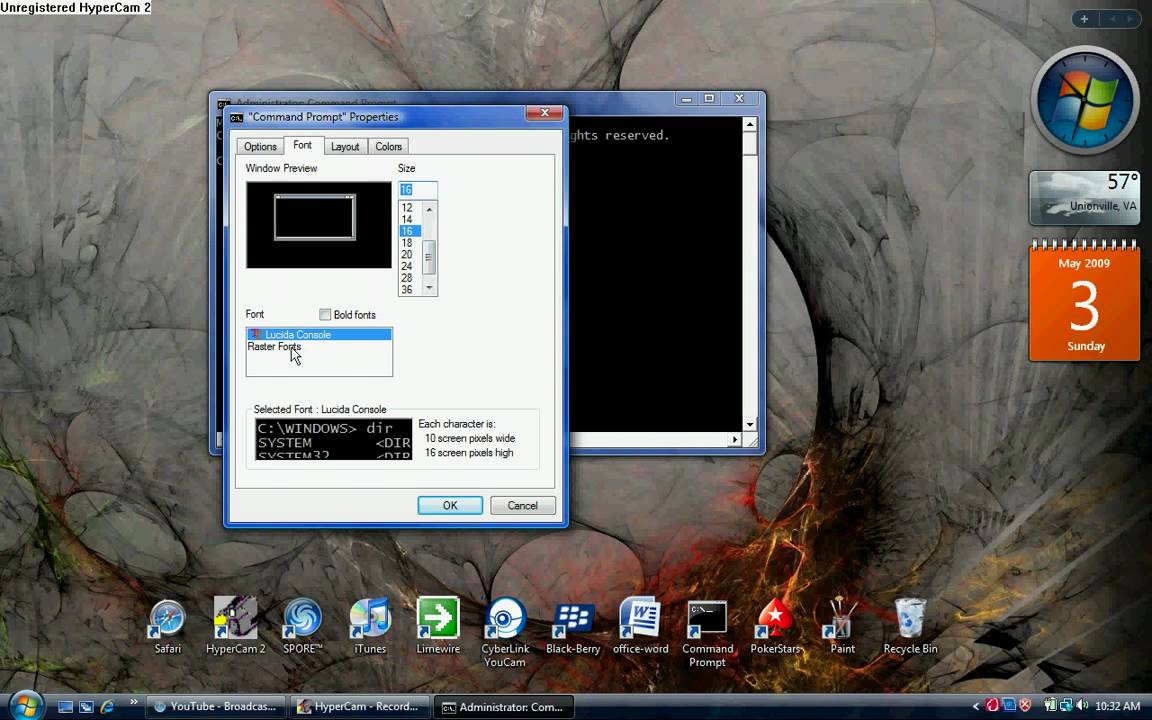Screen dimensions: 1152x720
Task: Click the red security shield tray icon
Action: 1025,706
